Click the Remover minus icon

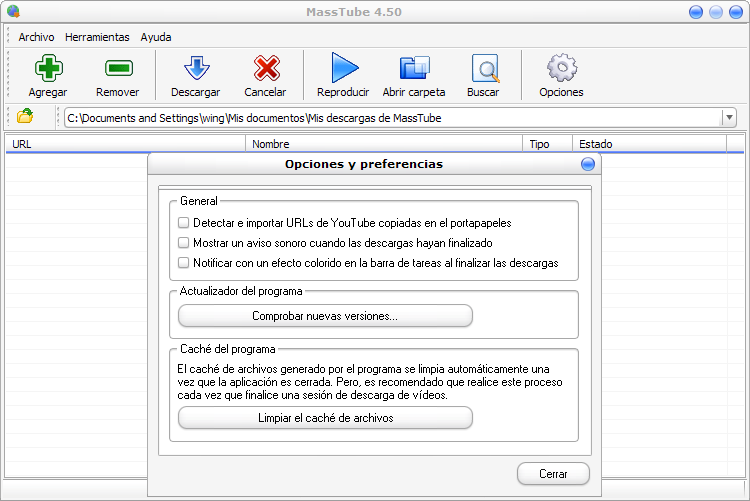[x=117, y=69]
